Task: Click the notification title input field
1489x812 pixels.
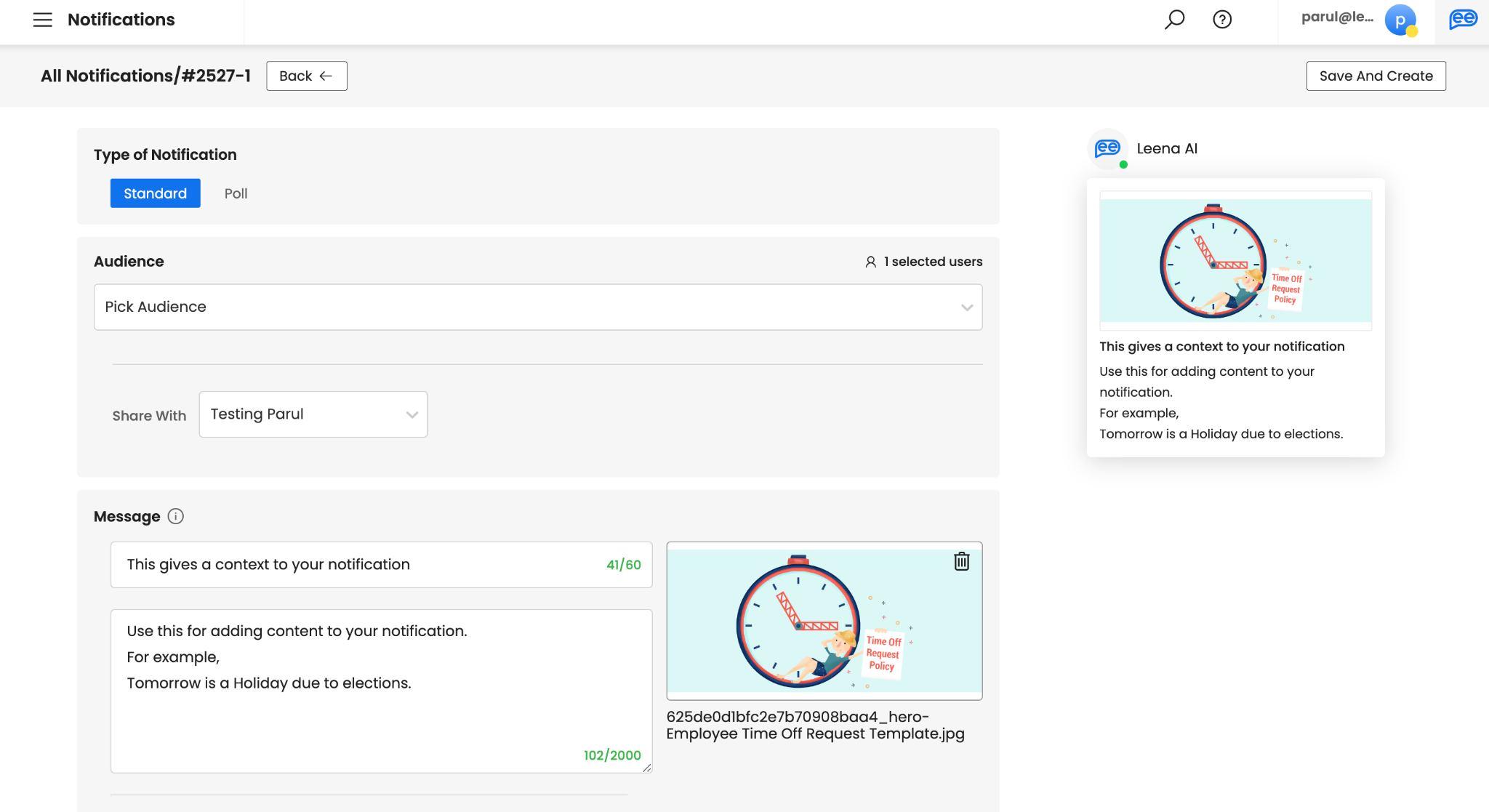Action: [356, 565]
